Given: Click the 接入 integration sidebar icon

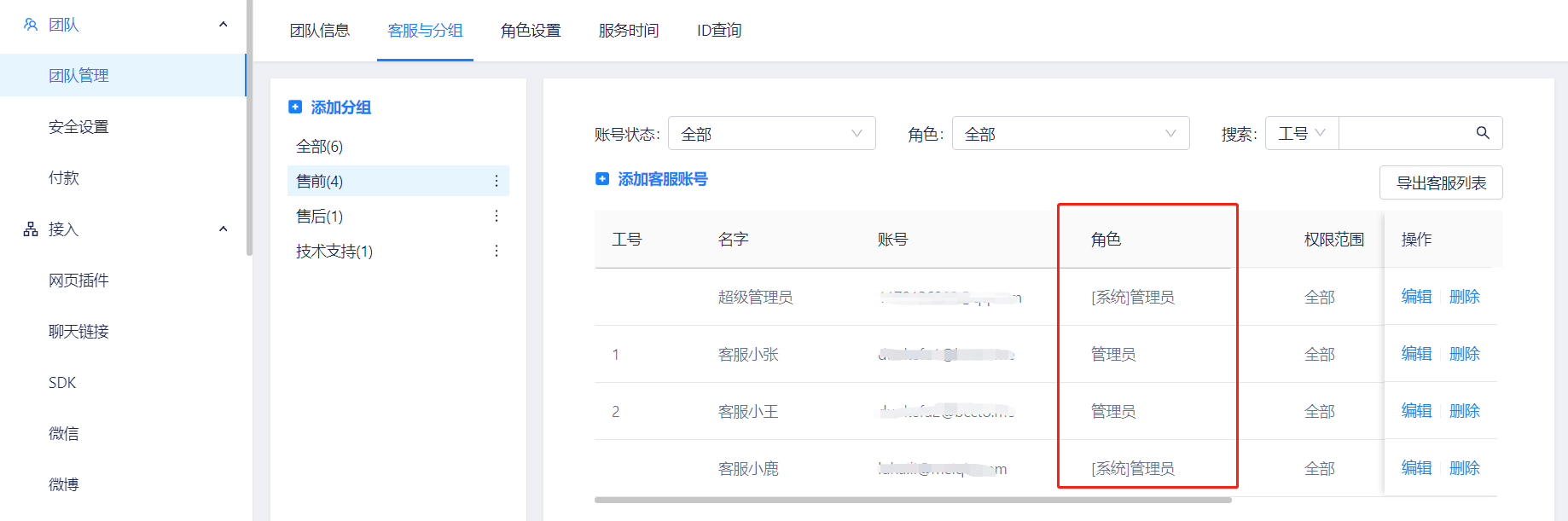Looking at the screenshot, I should 31,229.
